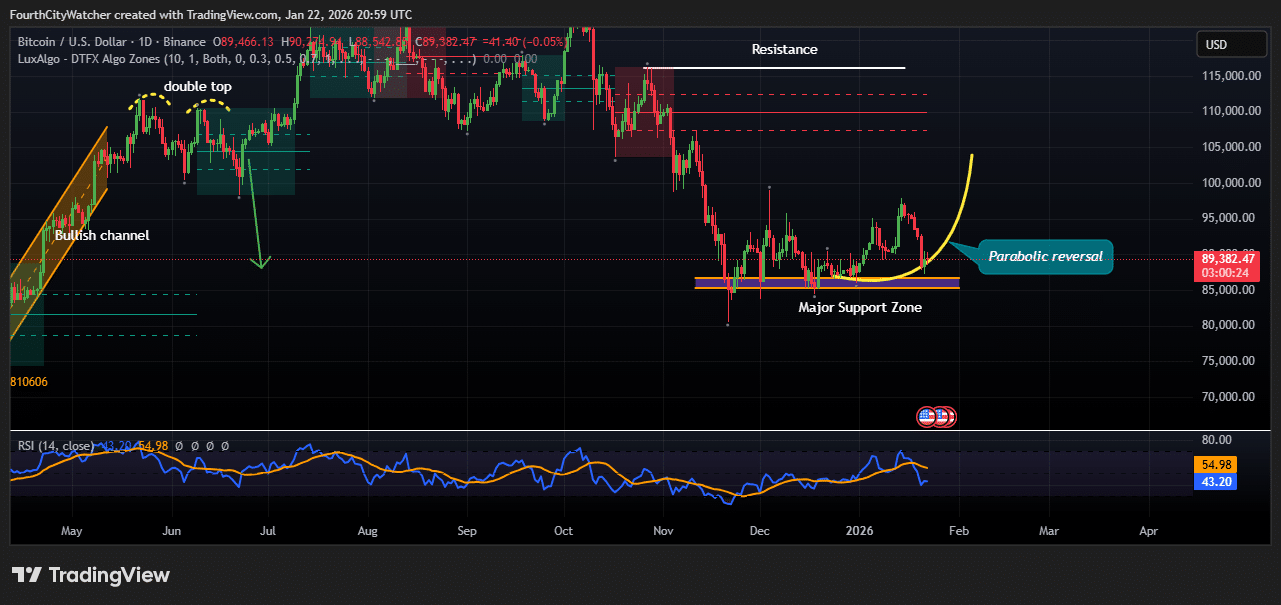Image resolution: width=1281 pixels, height=605 pixels.
Task: Click the orange RSI value tag 54.98
Action: [1216, 465]
